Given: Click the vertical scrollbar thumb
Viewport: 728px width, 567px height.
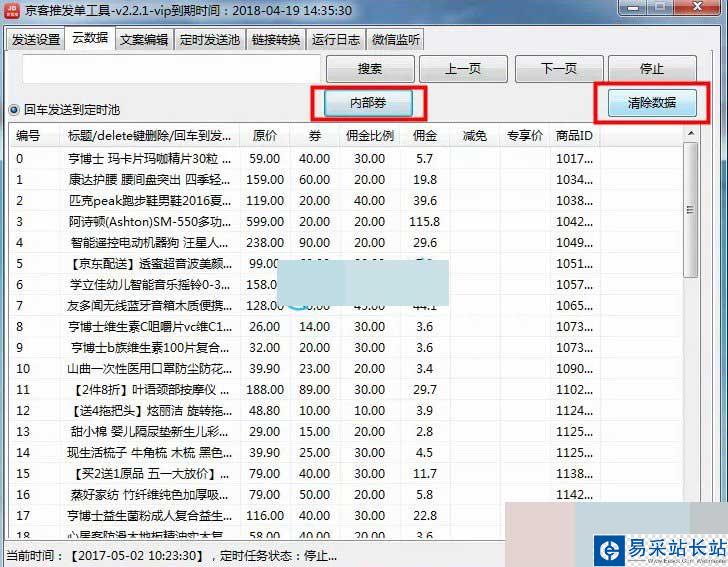Looking at the screenshot, I should point(691,210).
